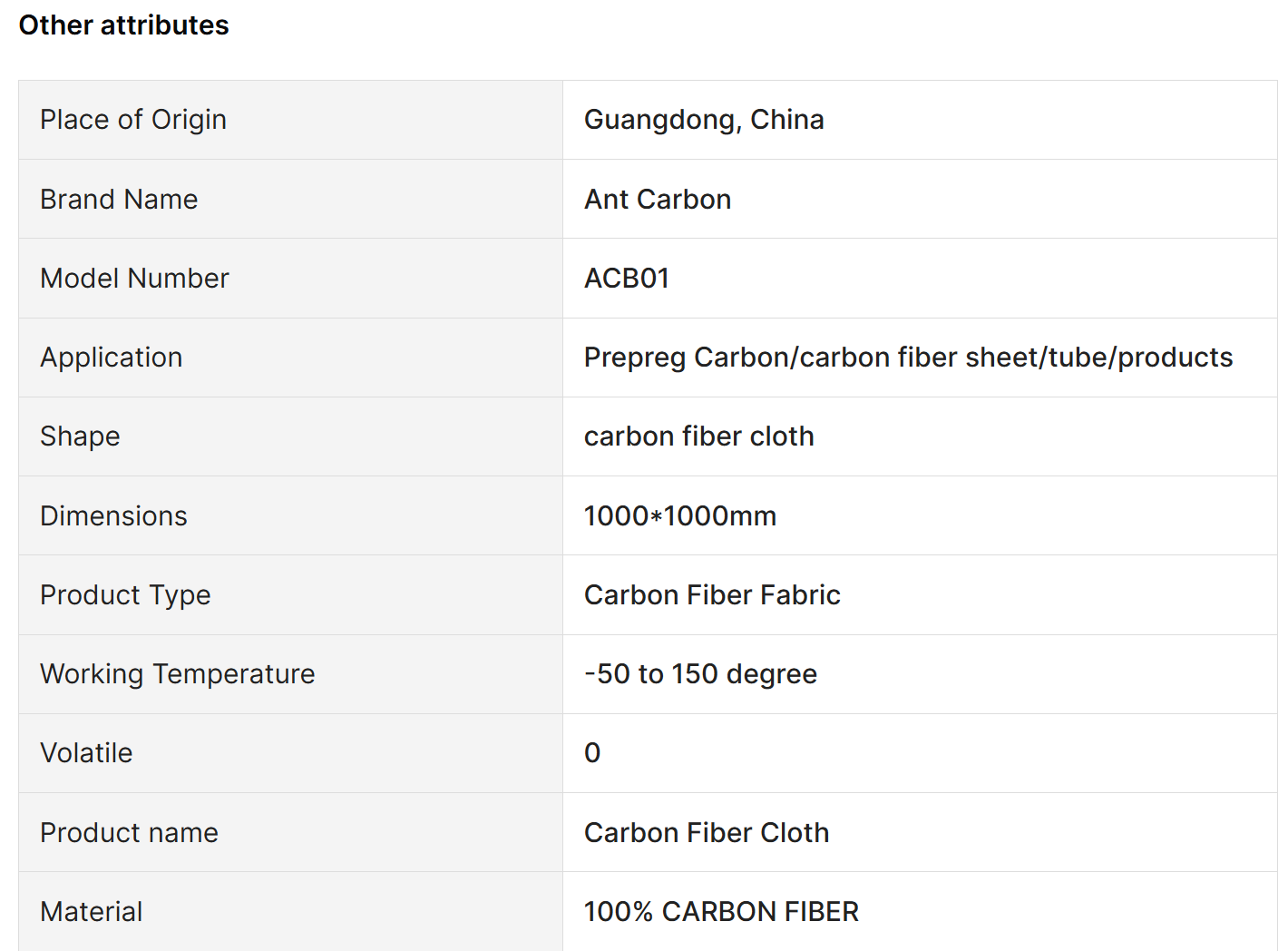Select the "Prepreg Carbon/carbon fiber sheet/tube/products" text
Viewport: 1288px width, 951px height.
click(x=908, y=358)
